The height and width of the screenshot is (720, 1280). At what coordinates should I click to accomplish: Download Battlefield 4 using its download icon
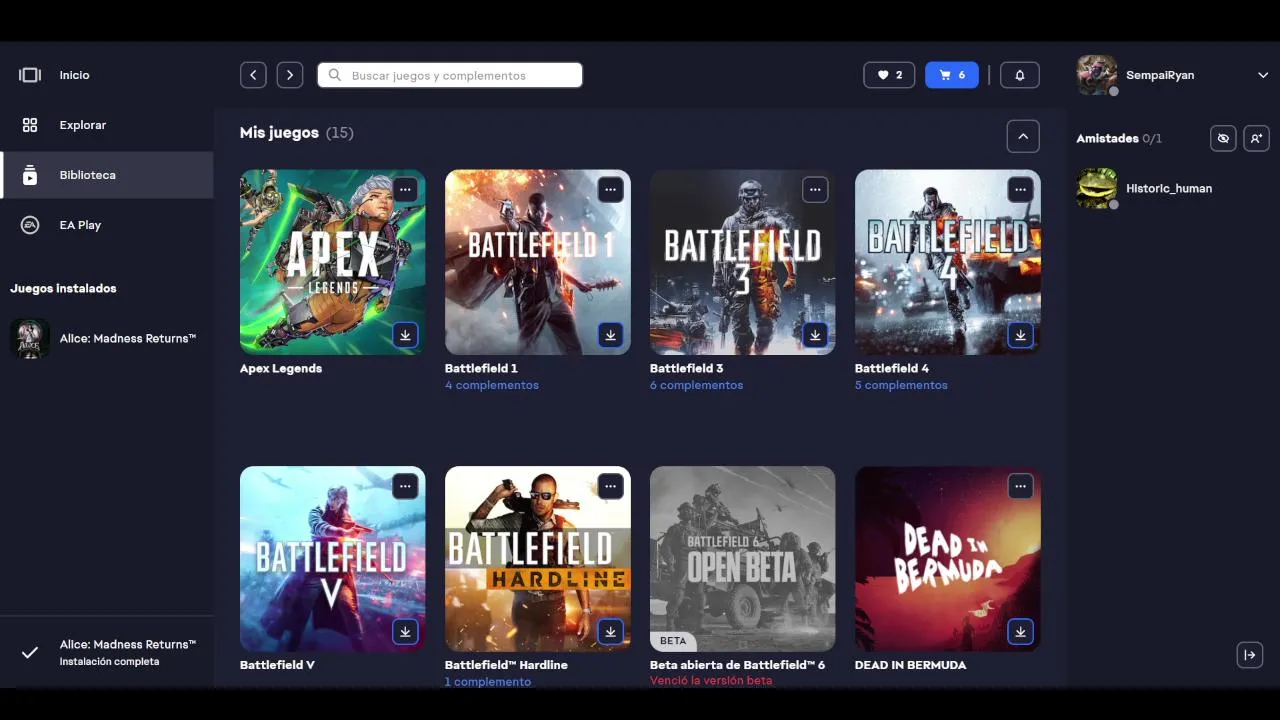tap(1020, 335)
